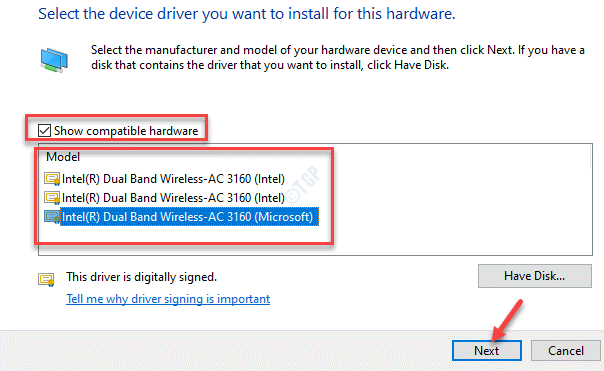Toggle the Show compatible hardware checkbox
604x371 pixels.
pyautogui.click(x=44, y=131)
